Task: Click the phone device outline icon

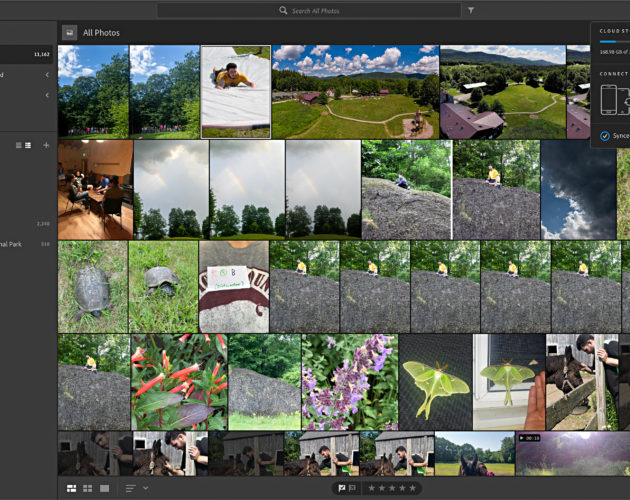Action: coord(608,100)
